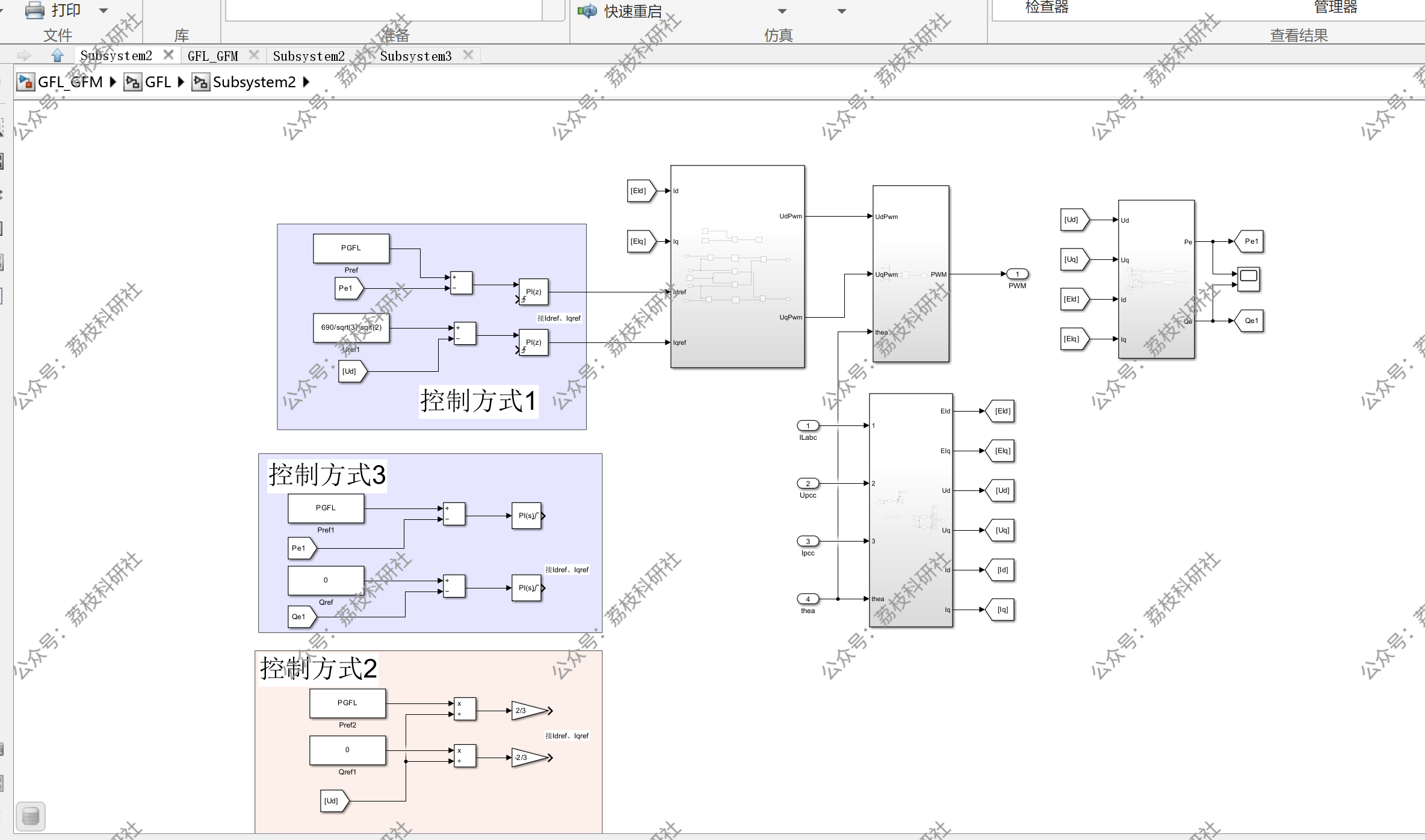Click the 快速重启 fast restart icon
This screenshot has width=1425, height=840.
[x=587, y=11]
